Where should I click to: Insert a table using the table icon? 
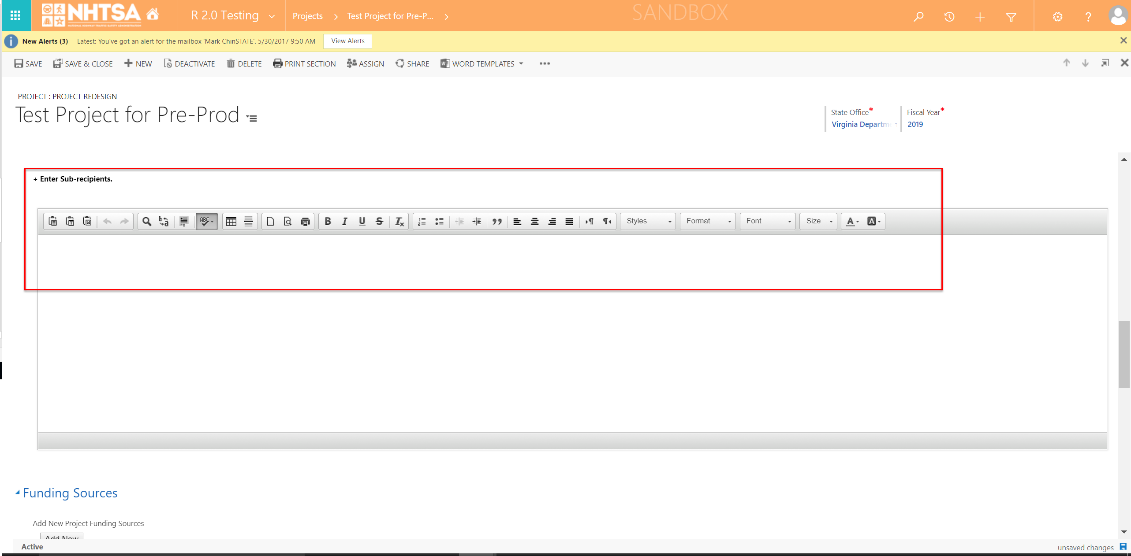[231, 221]
